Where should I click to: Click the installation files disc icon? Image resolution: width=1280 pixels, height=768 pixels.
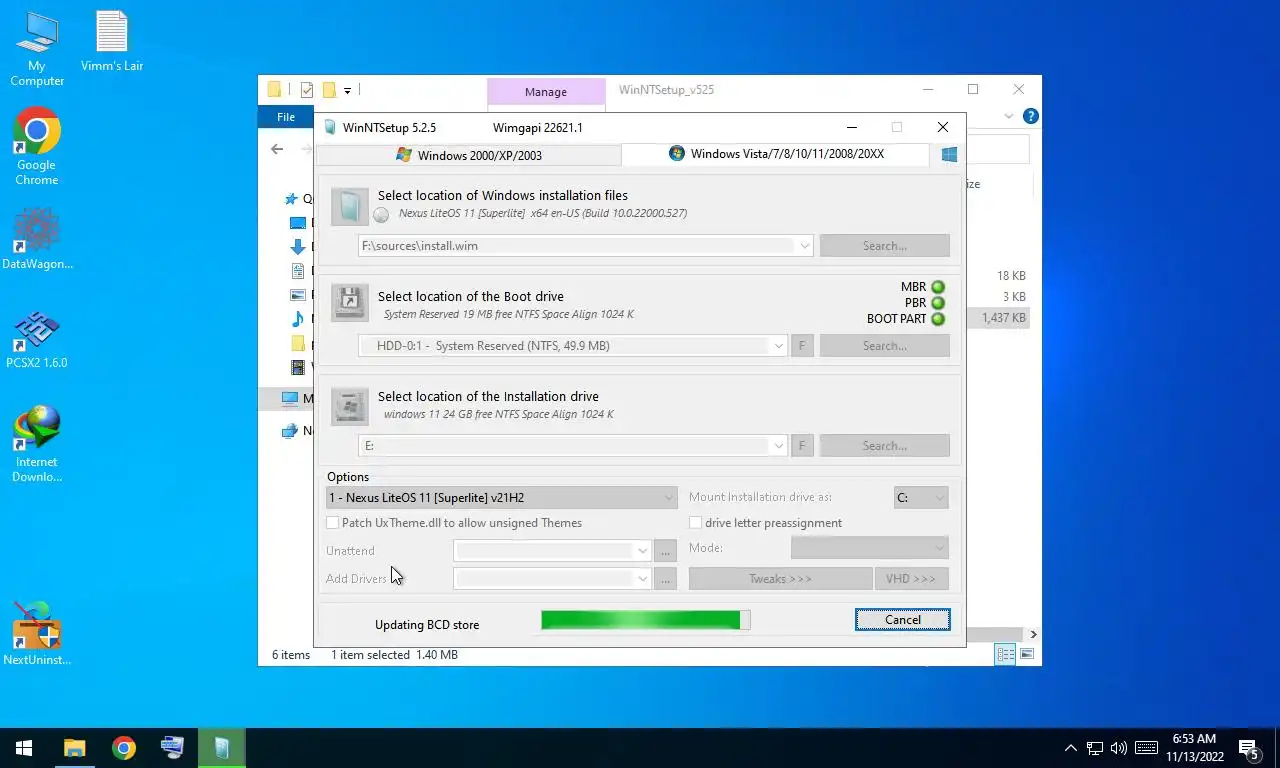(x=350, y=205)
